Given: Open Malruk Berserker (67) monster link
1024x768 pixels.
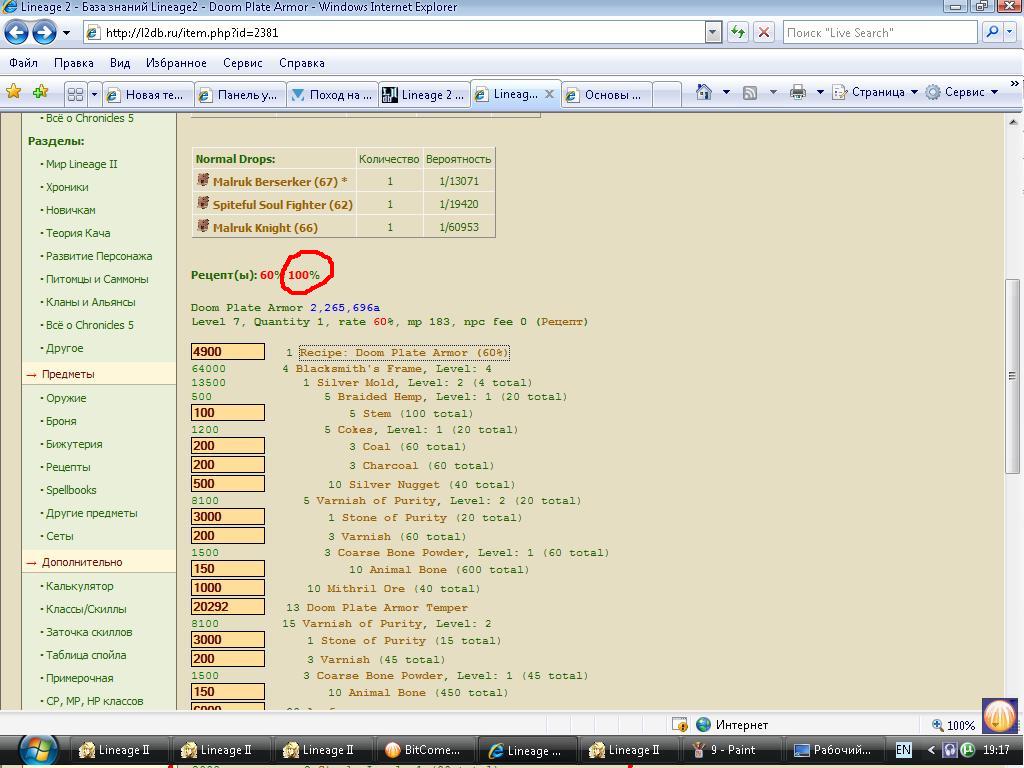Looking at the screenshot, I should 275,182.
